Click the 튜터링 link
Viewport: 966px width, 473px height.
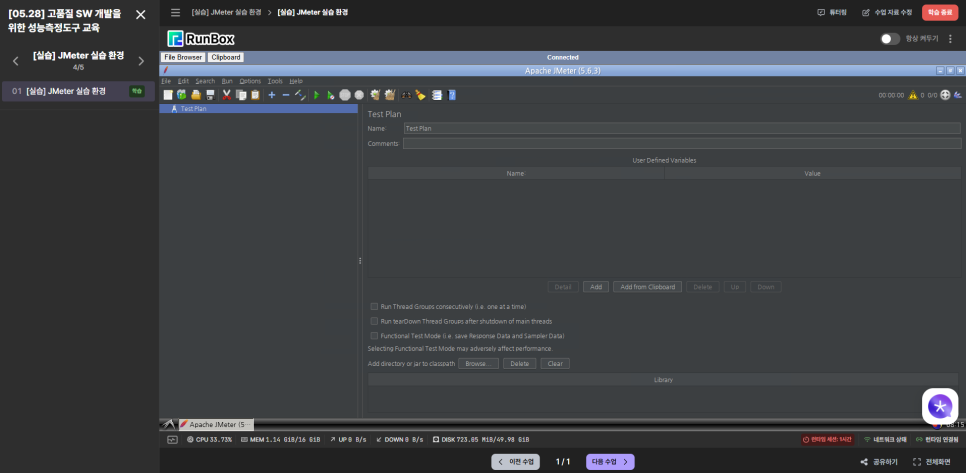coord(832,12)
